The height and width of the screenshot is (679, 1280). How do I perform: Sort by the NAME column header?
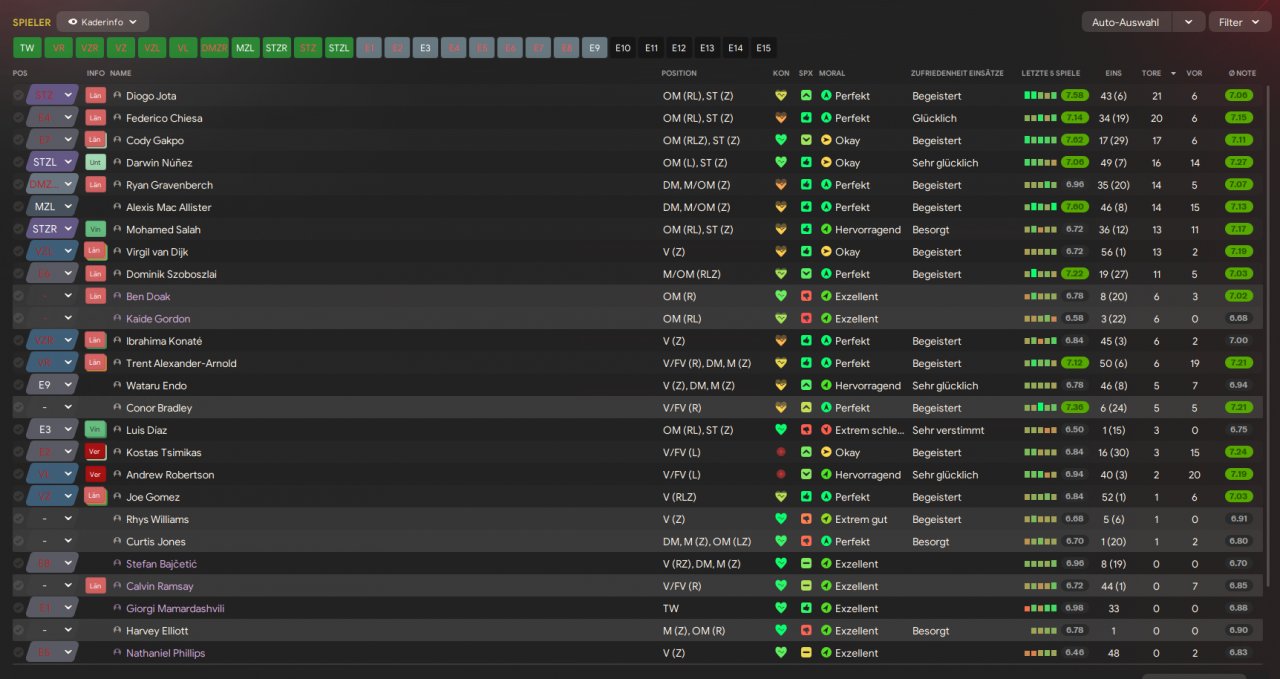(120, 73)
